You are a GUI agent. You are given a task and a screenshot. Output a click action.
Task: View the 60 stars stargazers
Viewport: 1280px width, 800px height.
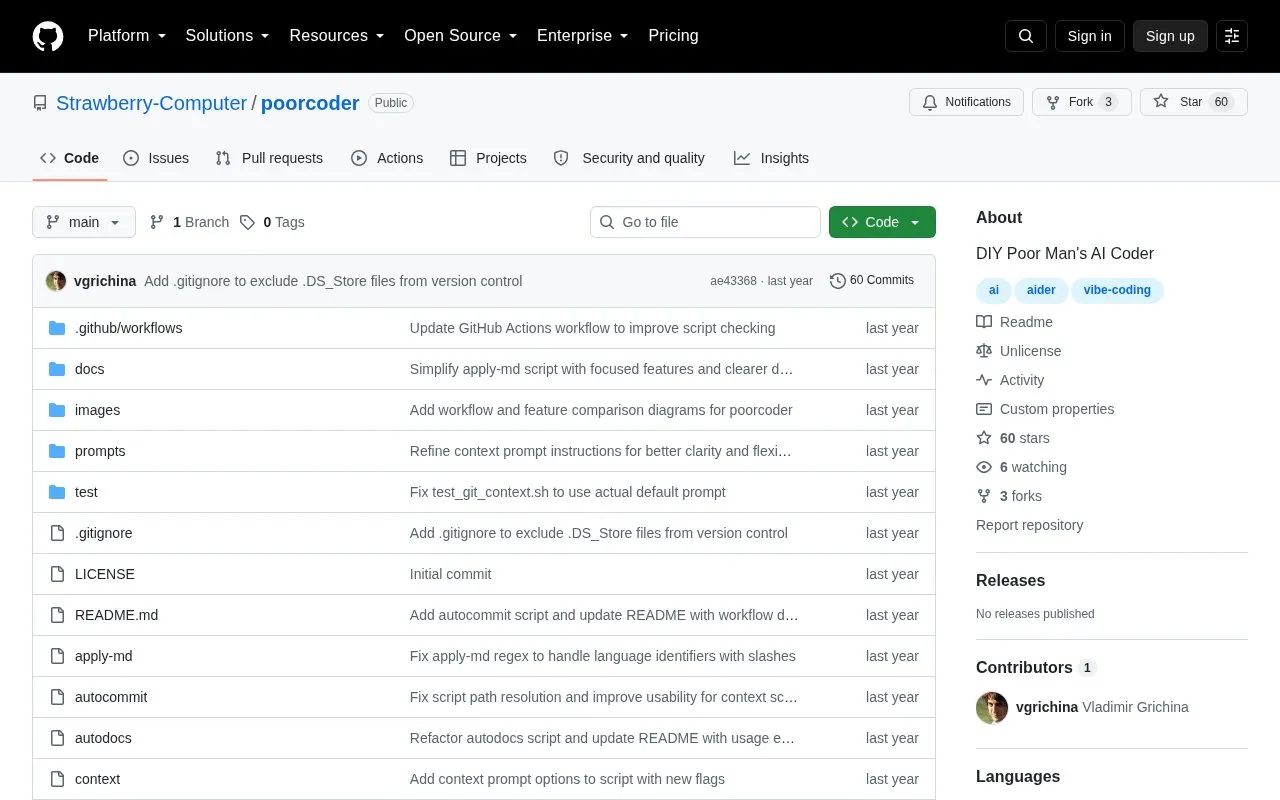tap(1013, 438)
